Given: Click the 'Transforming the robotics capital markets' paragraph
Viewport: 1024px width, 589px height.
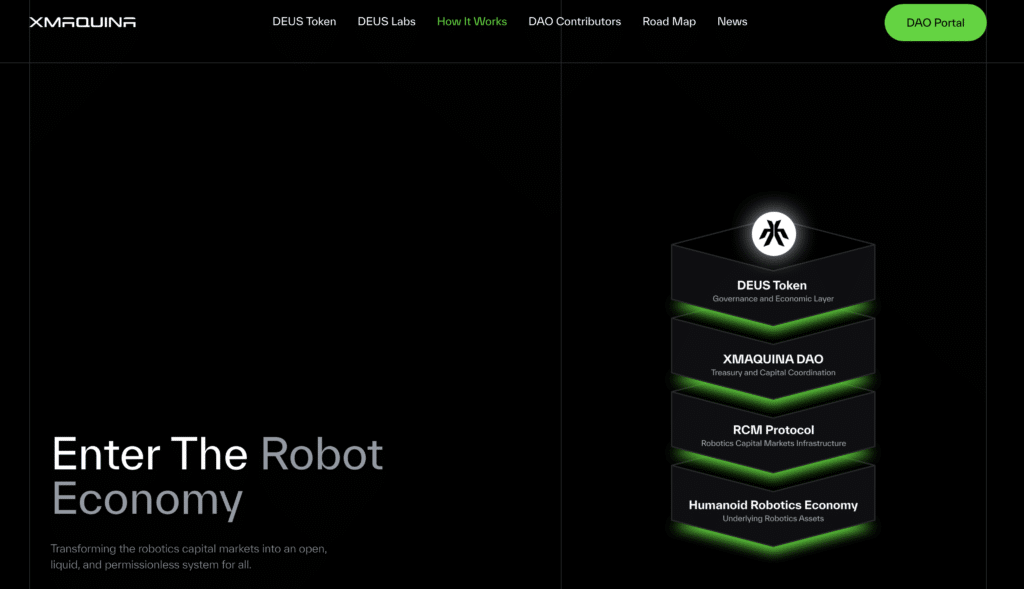Looking at the screenshot, I should tap(189, 556).
